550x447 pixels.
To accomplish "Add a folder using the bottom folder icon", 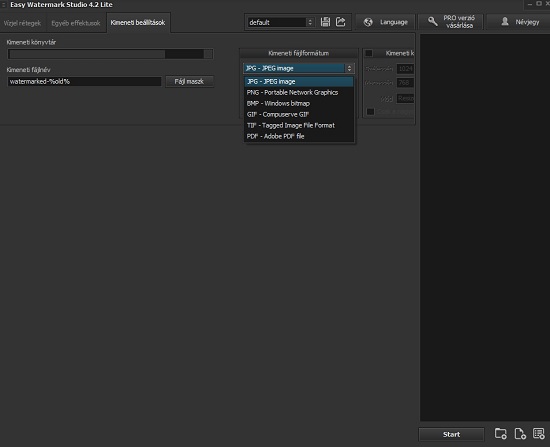I will click(501, 434).
